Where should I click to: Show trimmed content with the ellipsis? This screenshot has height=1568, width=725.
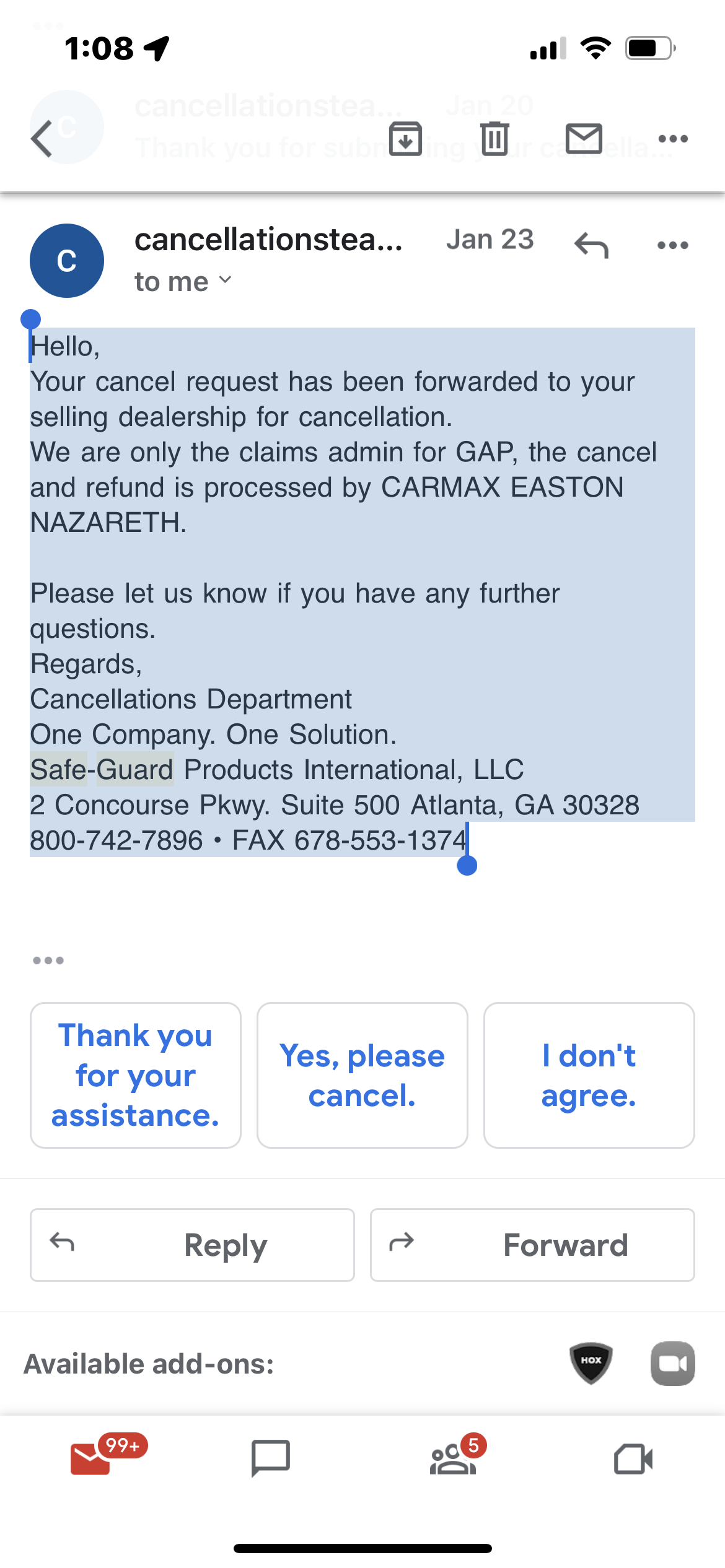49,960
